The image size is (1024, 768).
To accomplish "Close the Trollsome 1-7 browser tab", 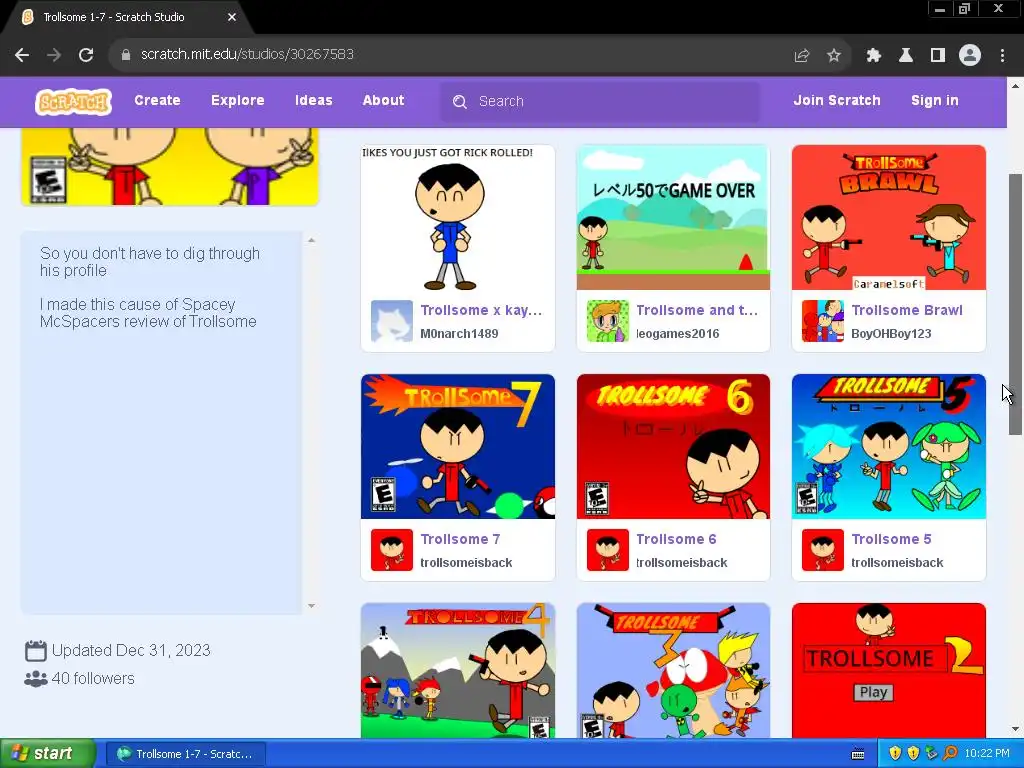I will tap(232, 18).
